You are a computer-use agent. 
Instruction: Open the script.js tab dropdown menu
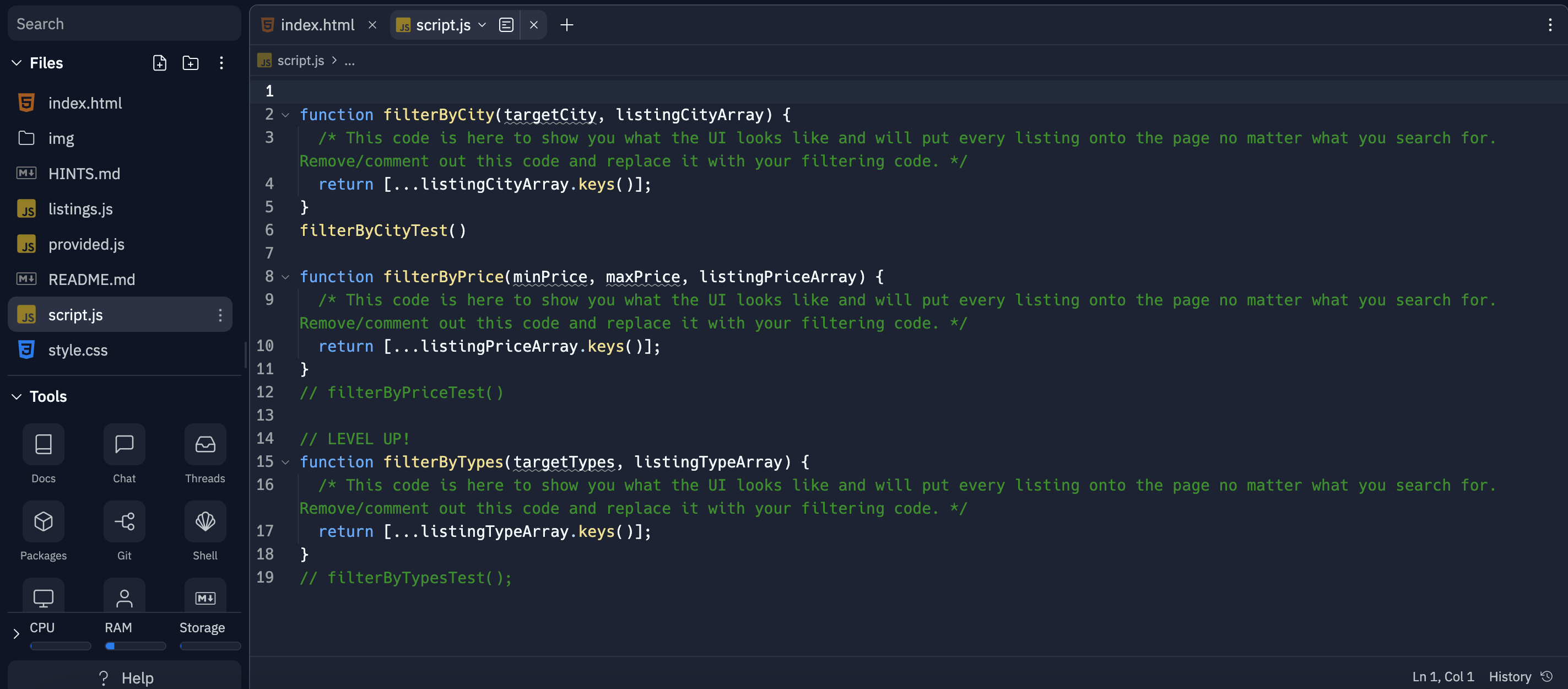(482, 25)
